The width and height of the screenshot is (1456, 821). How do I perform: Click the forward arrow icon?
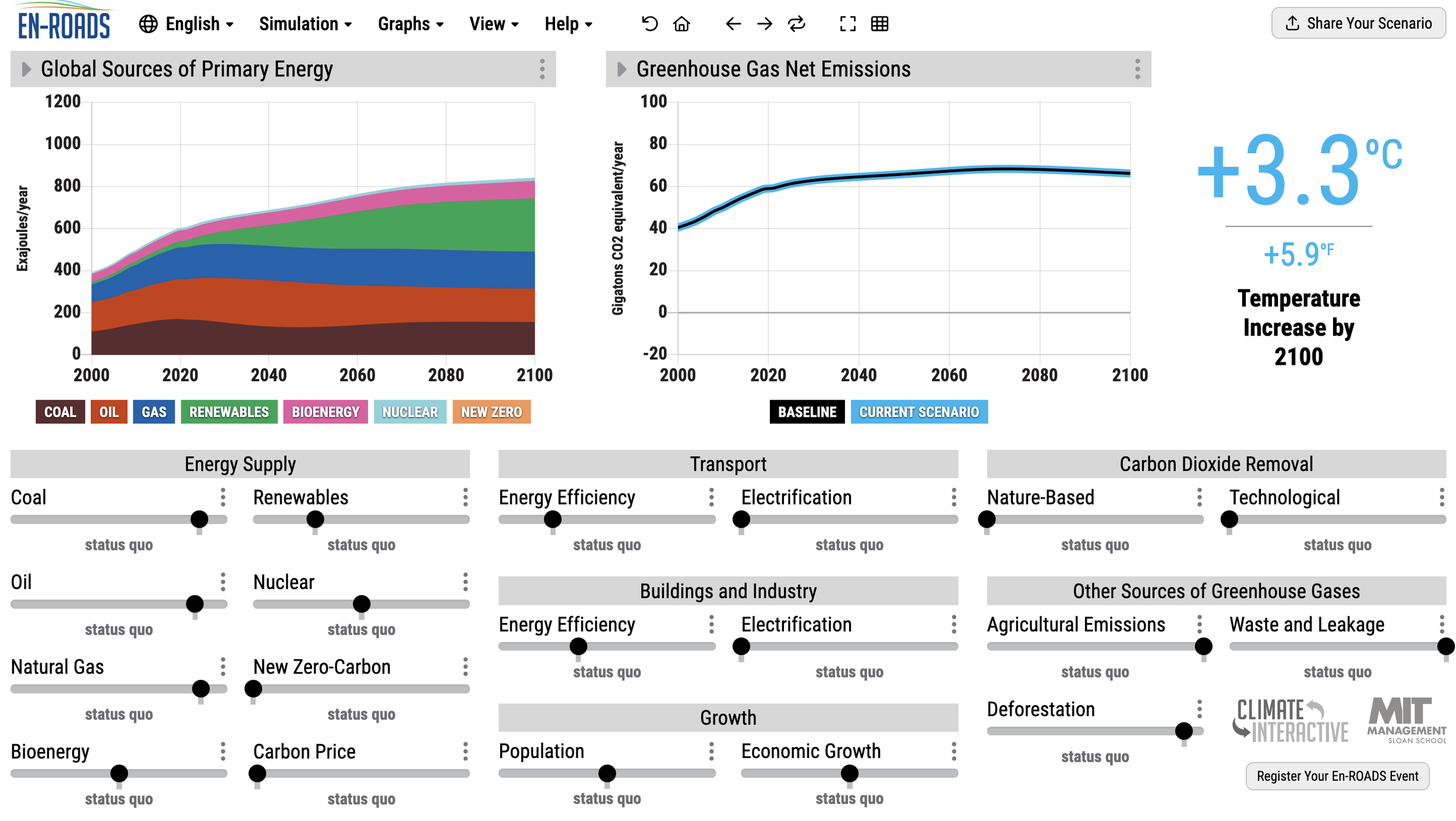pyautogui.click(x=765, y=24)
